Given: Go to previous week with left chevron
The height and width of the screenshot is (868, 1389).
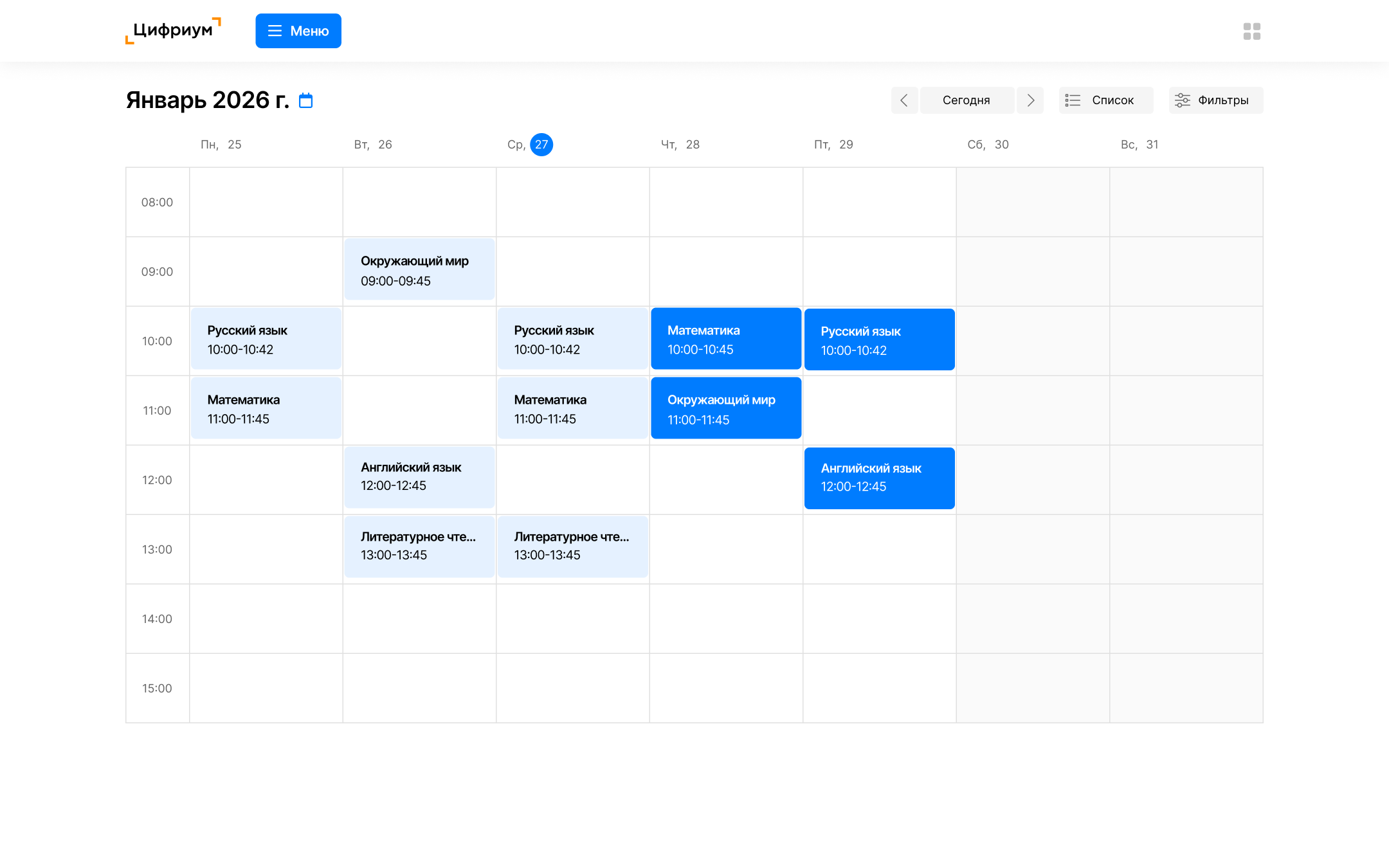Looking at the screenshot, I should click(903, 100).
